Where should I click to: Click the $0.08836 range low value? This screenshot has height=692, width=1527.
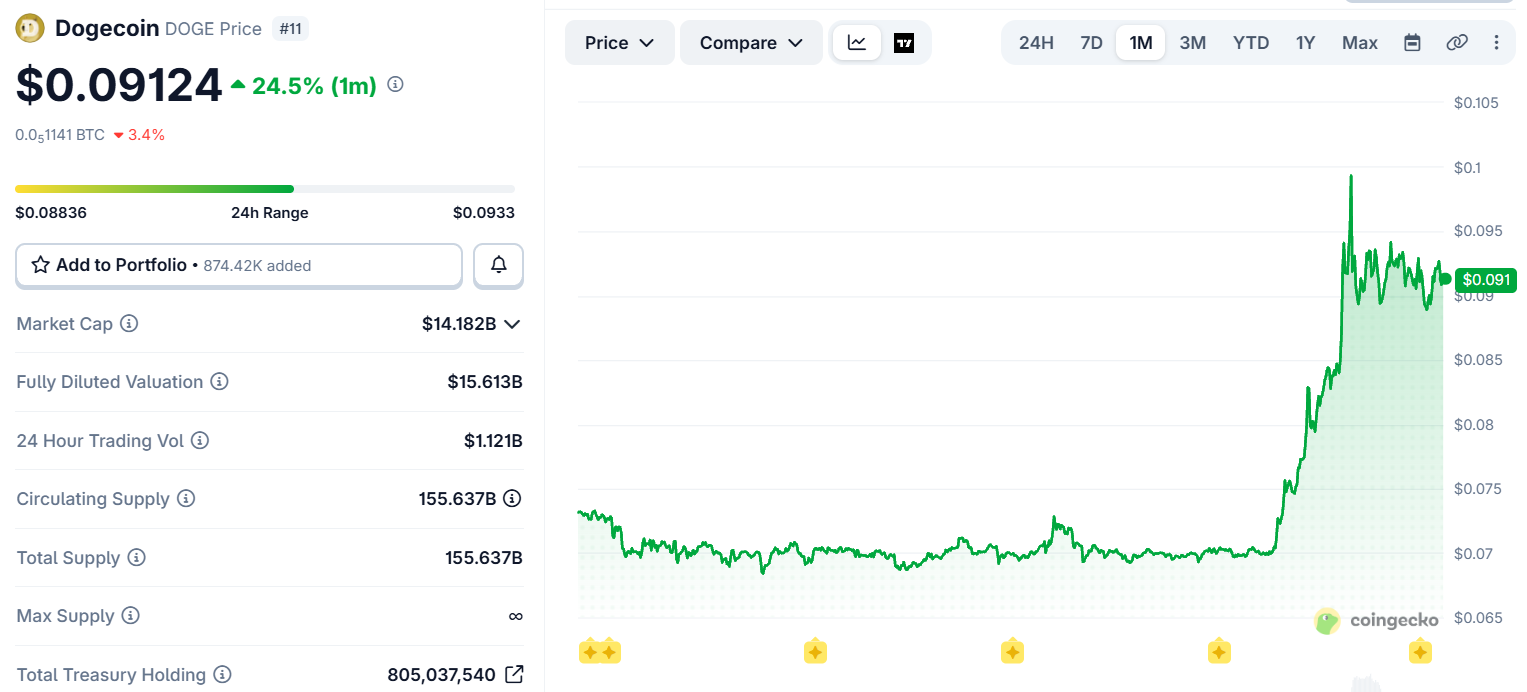point(51,212)
